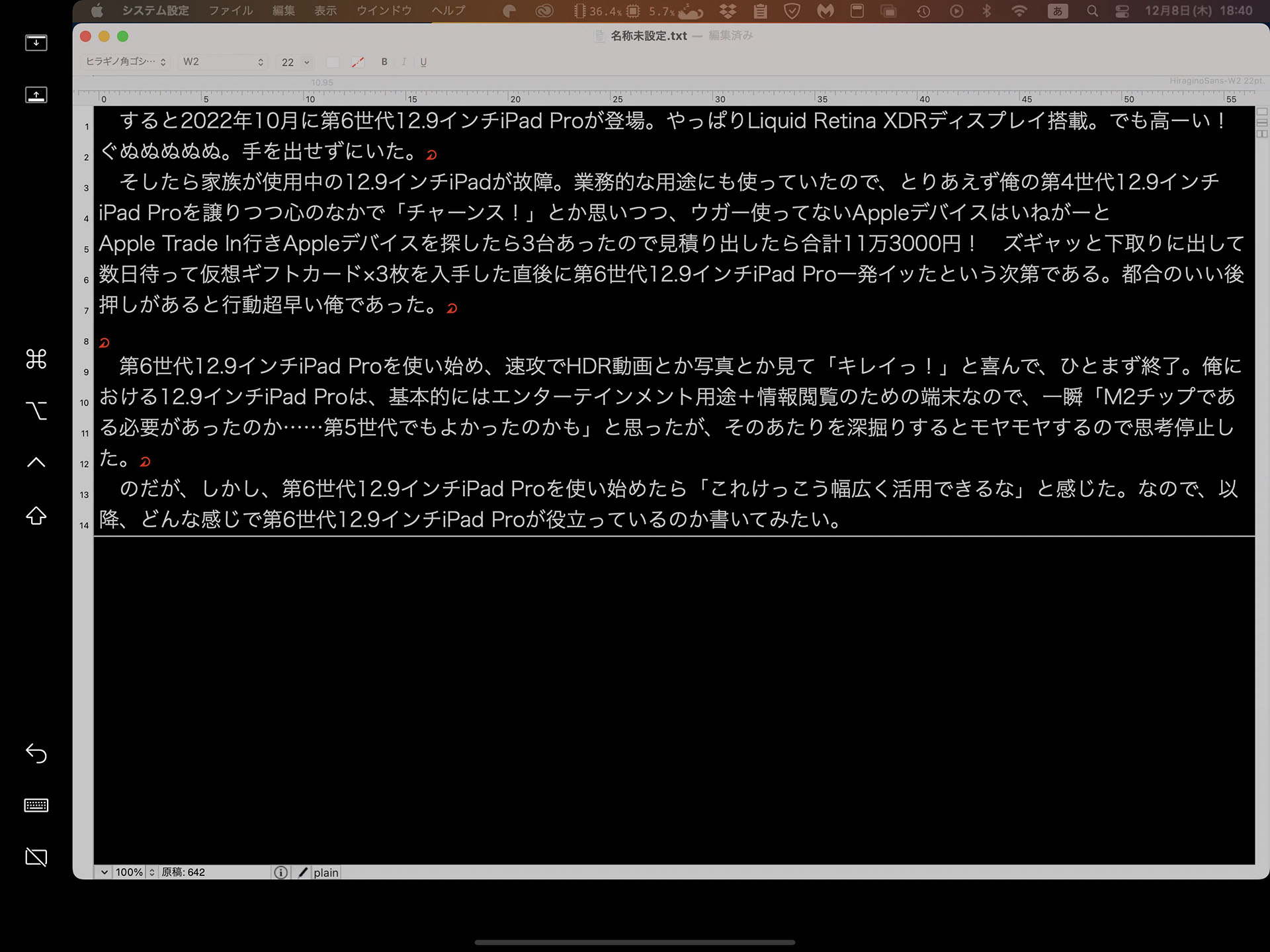Click the Command key icon in sidebar
This screenshot has height=952, width=1270.
point(36,359)
